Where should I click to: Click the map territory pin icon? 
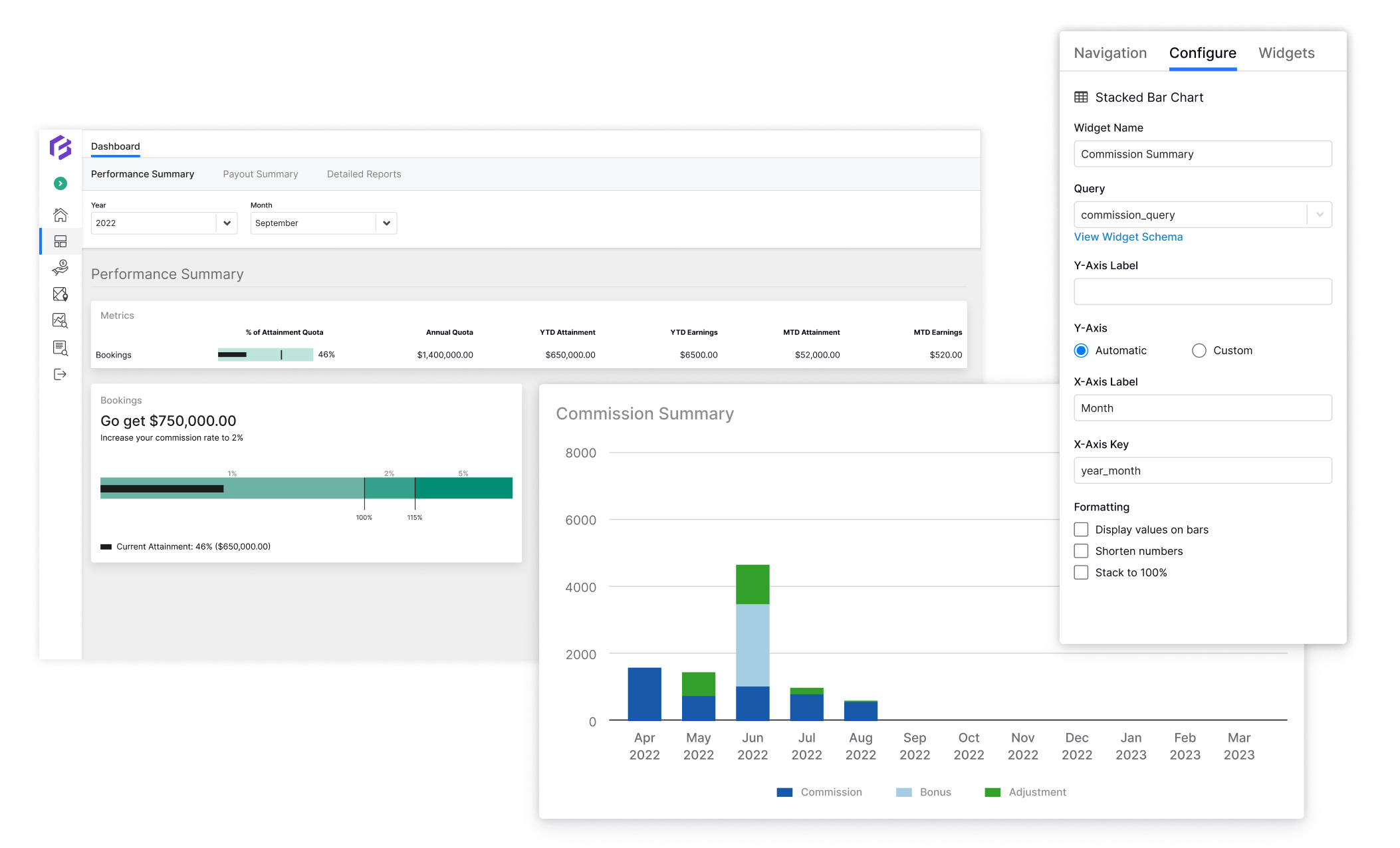(x=60, y=294)
